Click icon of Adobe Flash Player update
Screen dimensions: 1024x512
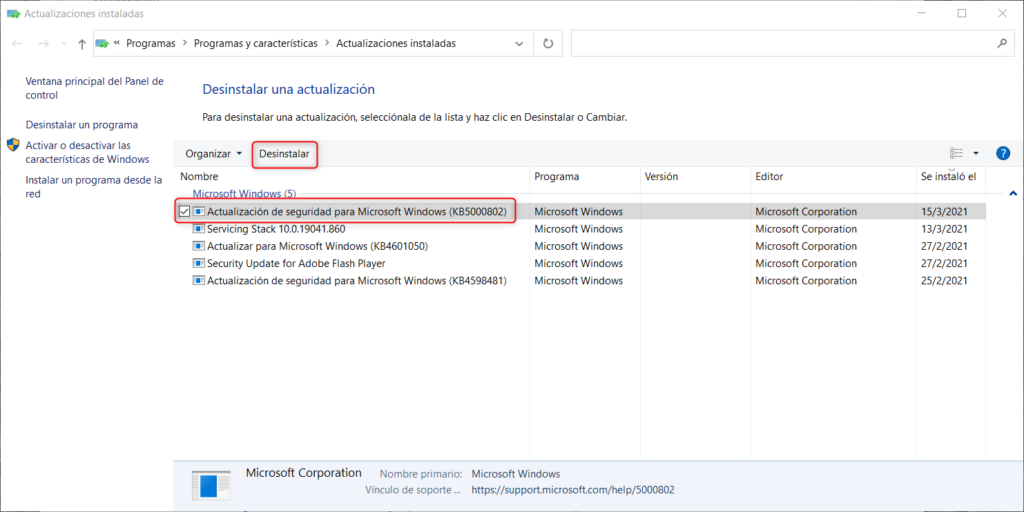point(199,264)
